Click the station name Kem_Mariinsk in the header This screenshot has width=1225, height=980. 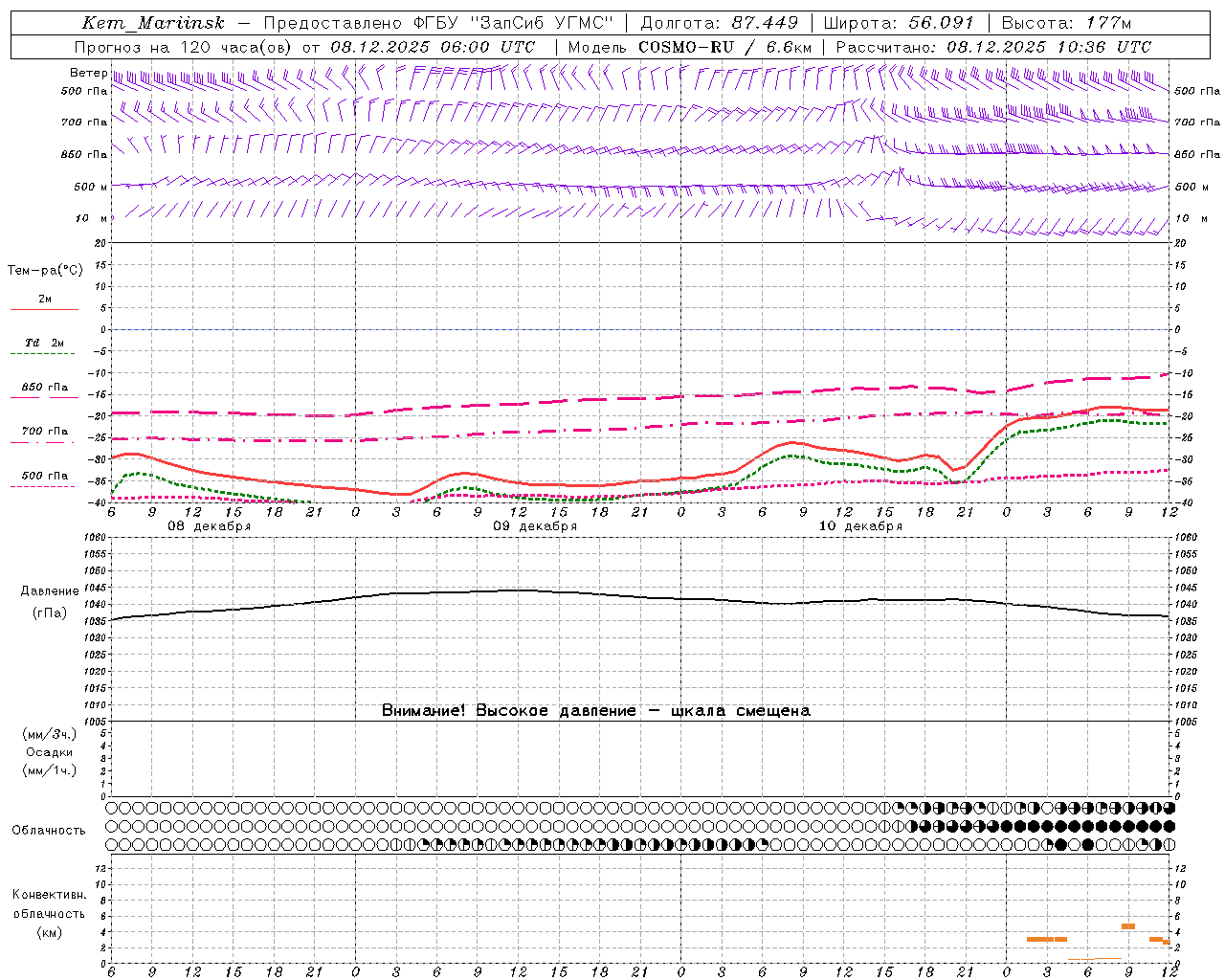tap(153, 23)
